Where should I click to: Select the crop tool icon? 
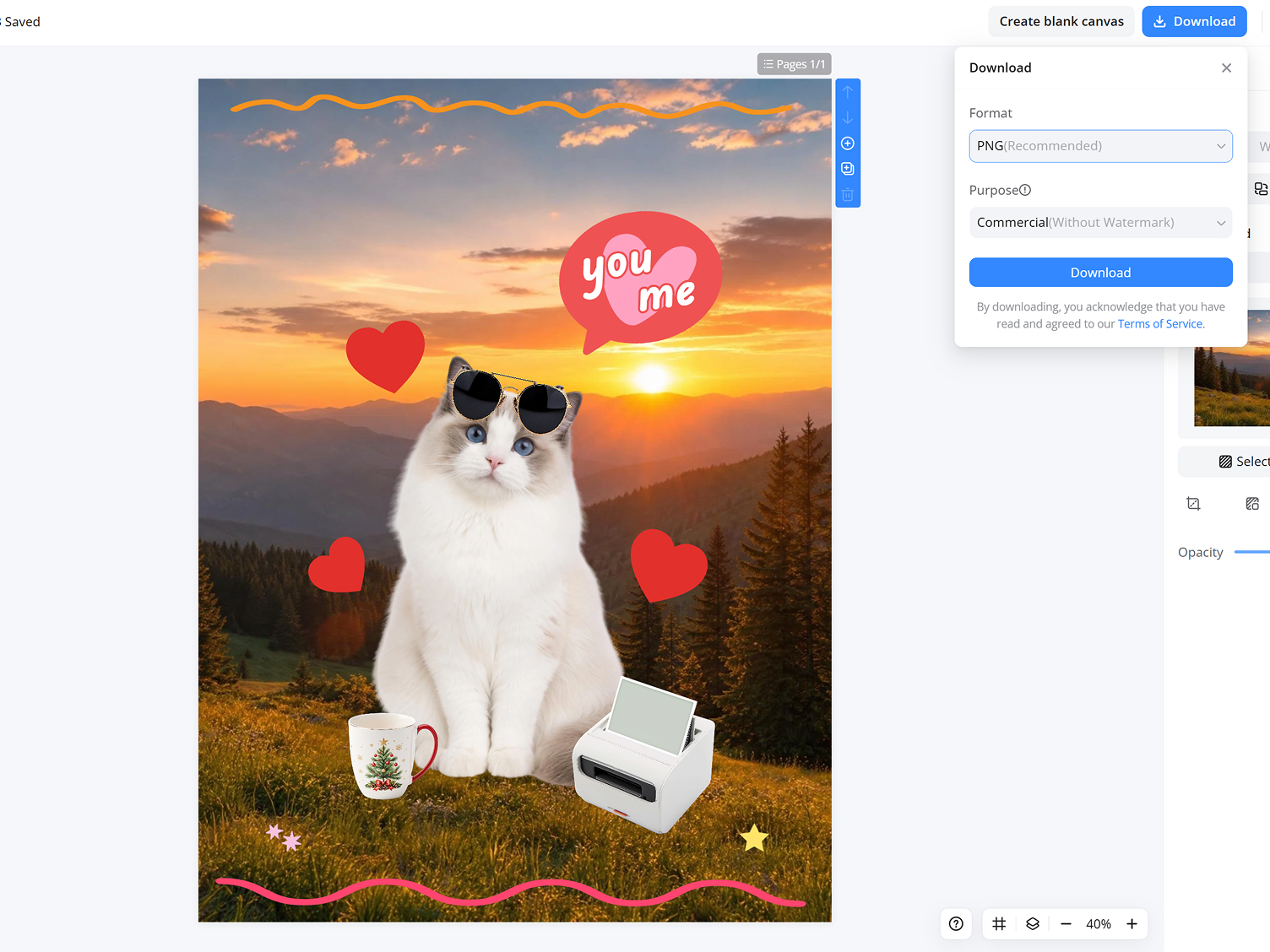(x=1193, y=504)
